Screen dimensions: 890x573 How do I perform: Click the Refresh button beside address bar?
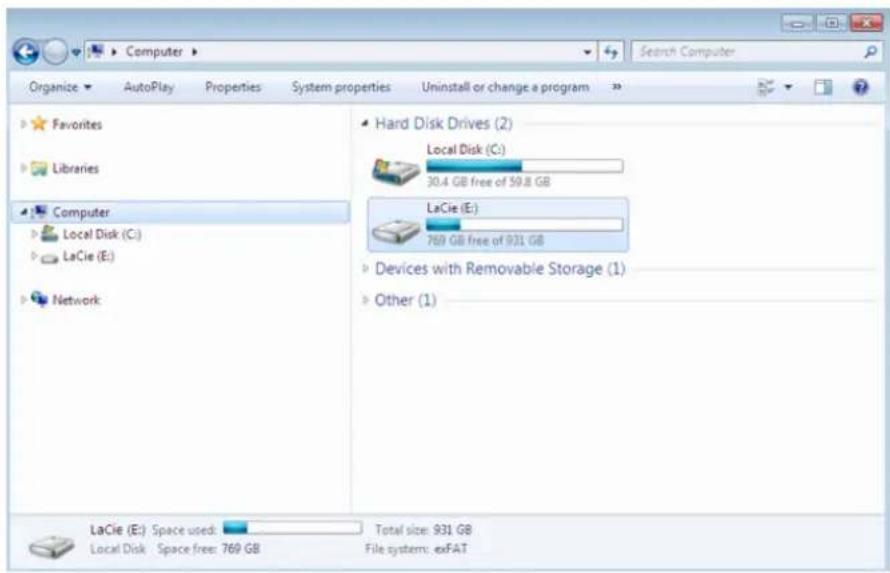coord(611,52)
